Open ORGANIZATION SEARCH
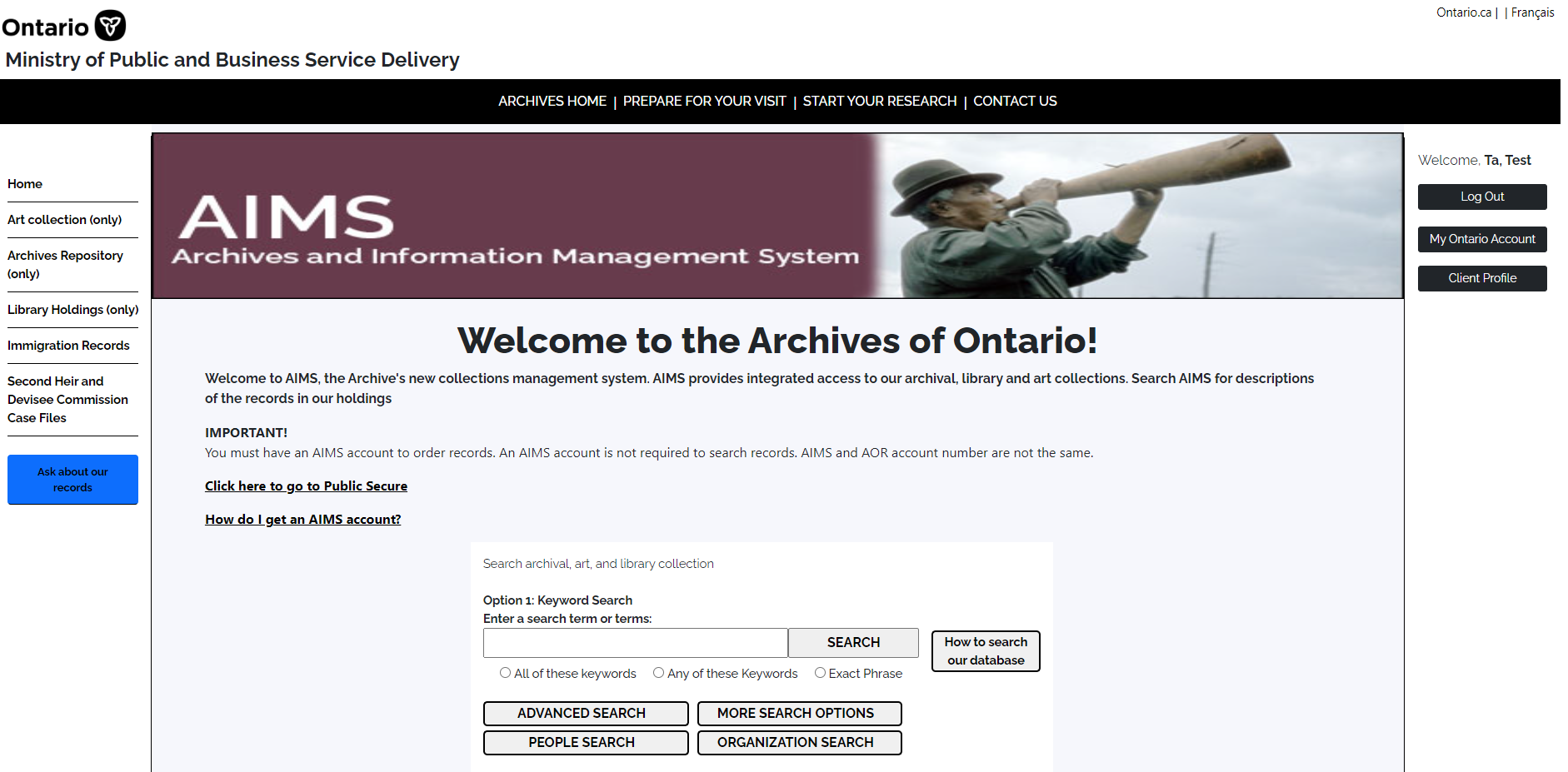The width and height of the screenshot is (1568, 772). point(799,743)
